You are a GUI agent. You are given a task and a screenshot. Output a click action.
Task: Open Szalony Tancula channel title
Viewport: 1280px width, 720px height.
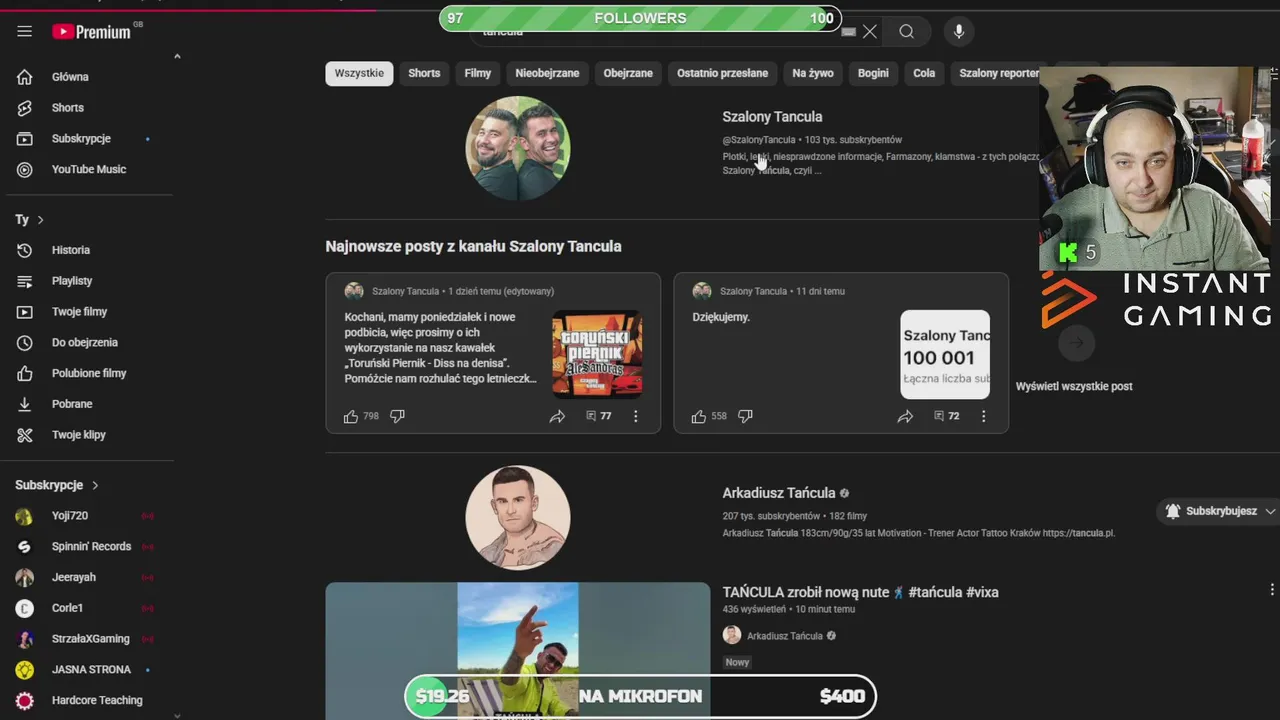click(x=772, y=117)
